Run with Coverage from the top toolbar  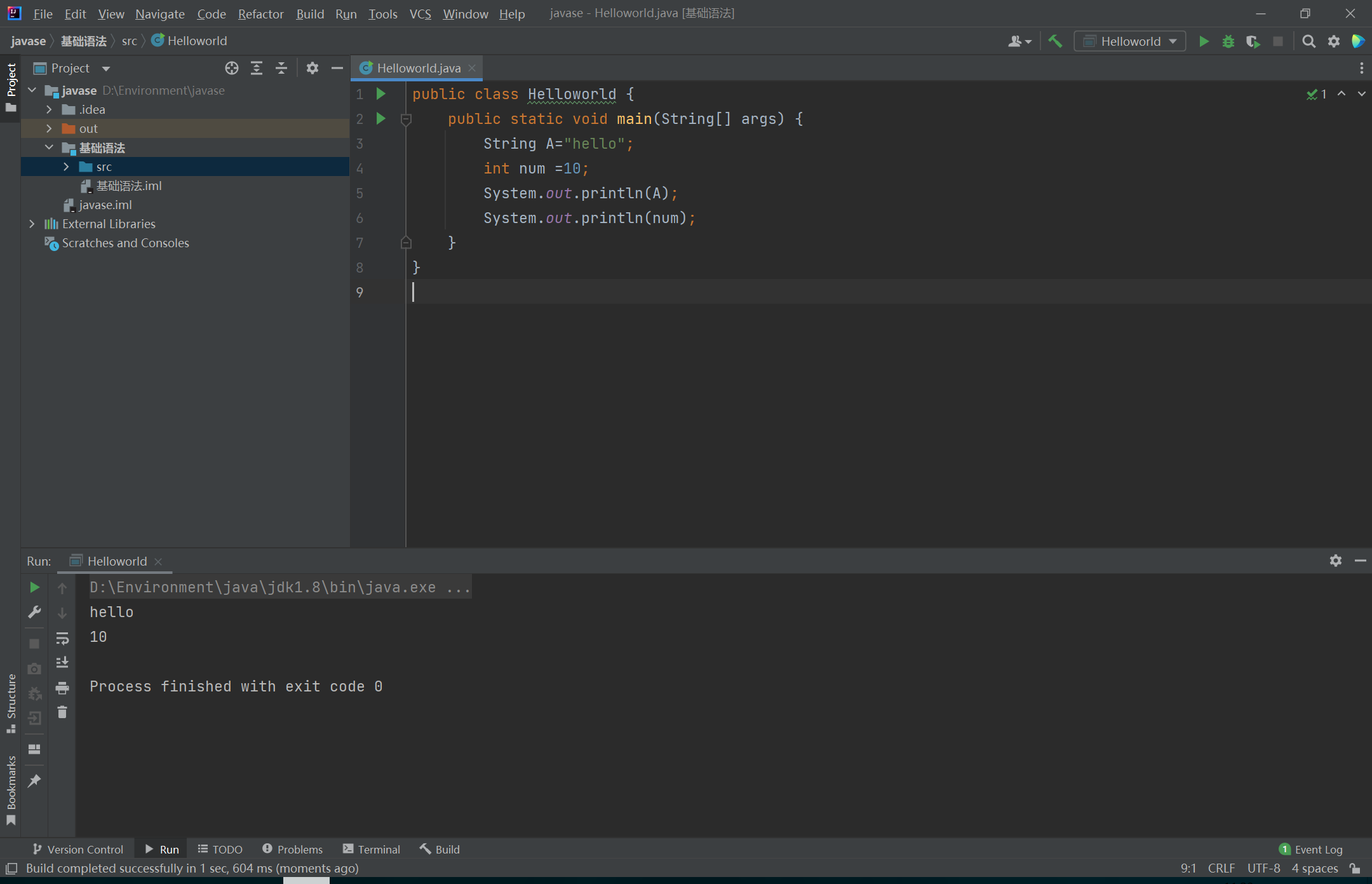(x=1253, y=41)
